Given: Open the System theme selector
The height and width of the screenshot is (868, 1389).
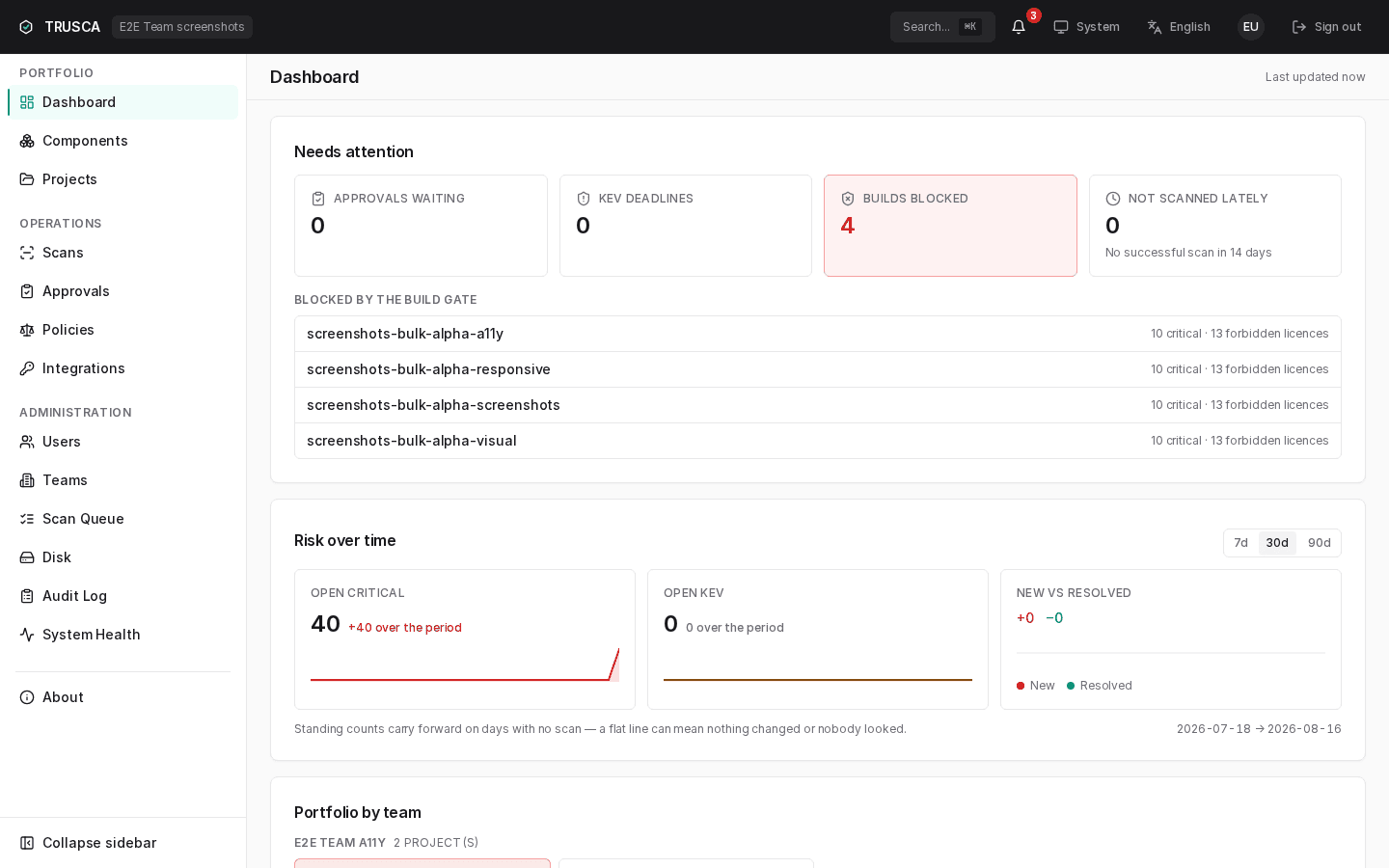Looking at the screenshot, I should coord(1086,27).
